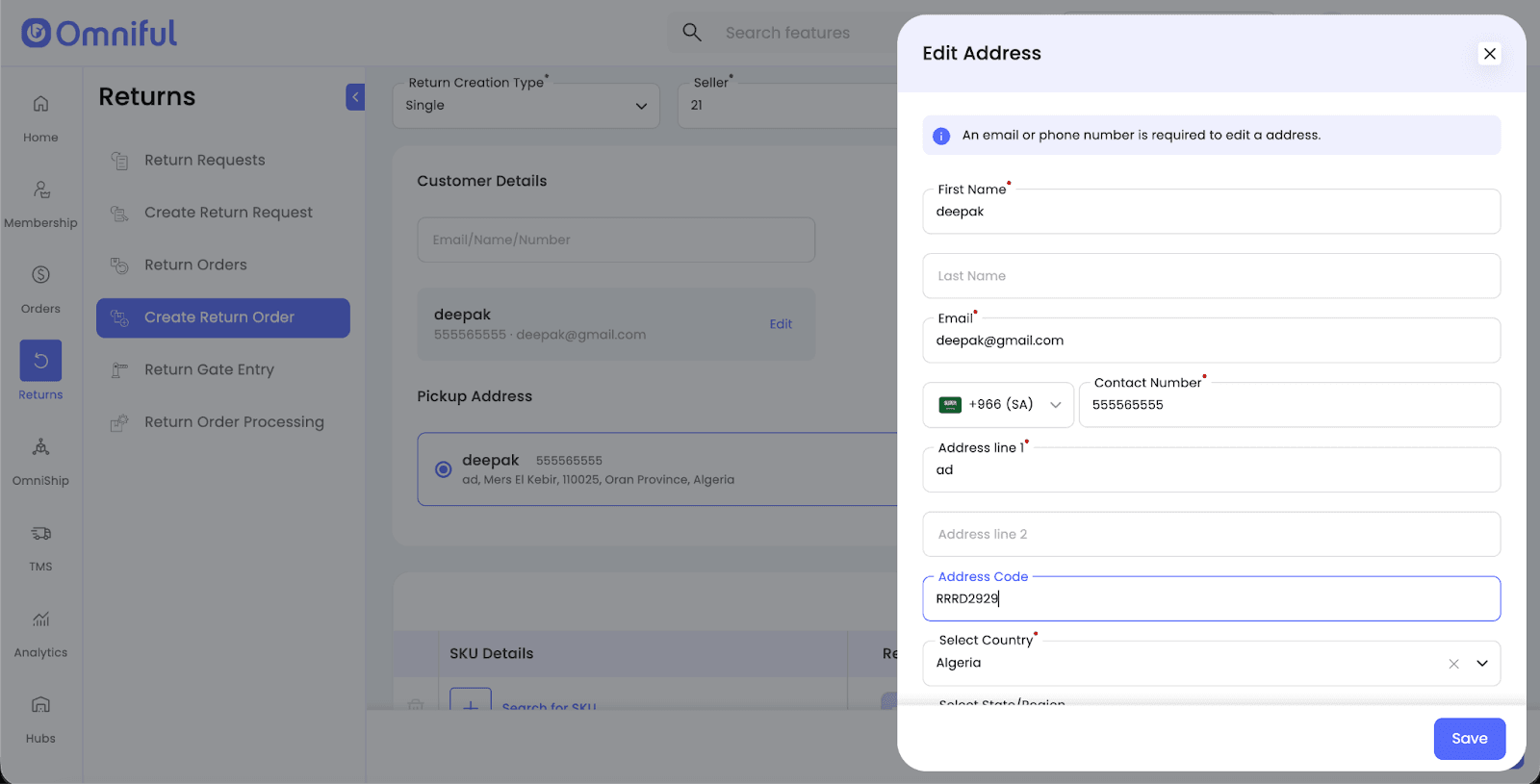
Task: Open the Orders sidebar icon
Action: click(40, 276)
